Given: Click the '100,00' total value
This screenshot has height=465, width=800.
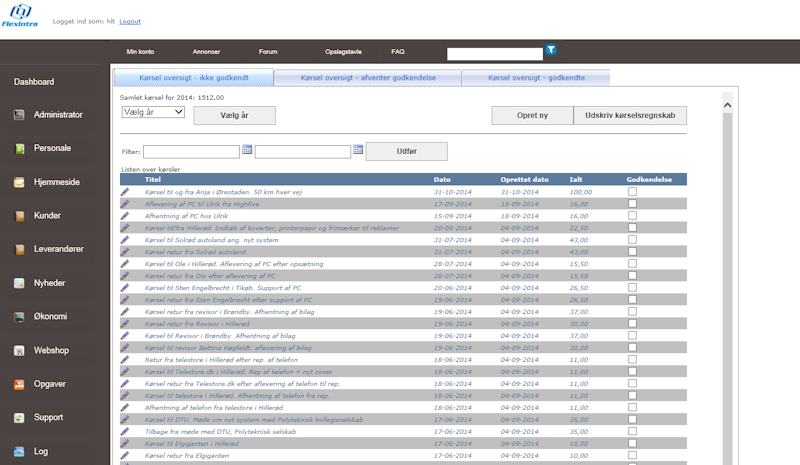Looking at the screenshot, I should pyautogui.click(x=581, y=192).
